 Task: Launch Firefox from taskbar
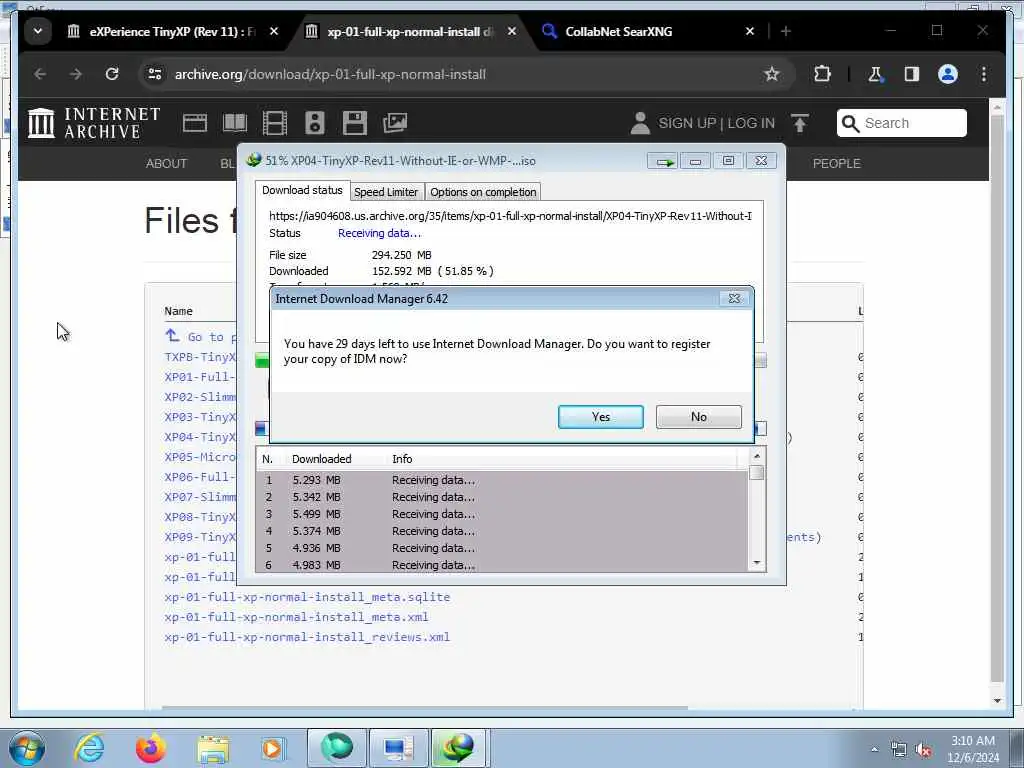(x=150, y=748)
